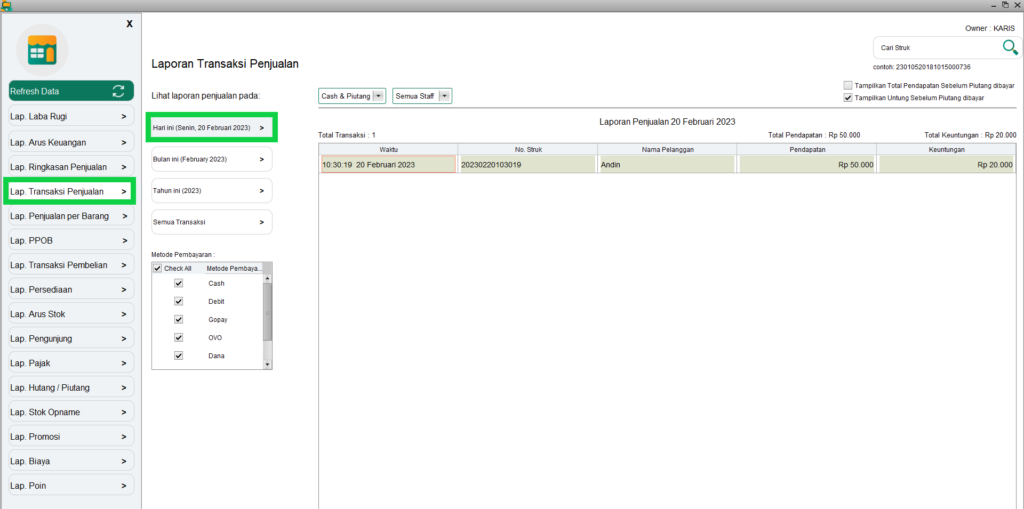The image size is (1024, 509).
Task: Click the refresh arrows icon
Action: point(118,91)
